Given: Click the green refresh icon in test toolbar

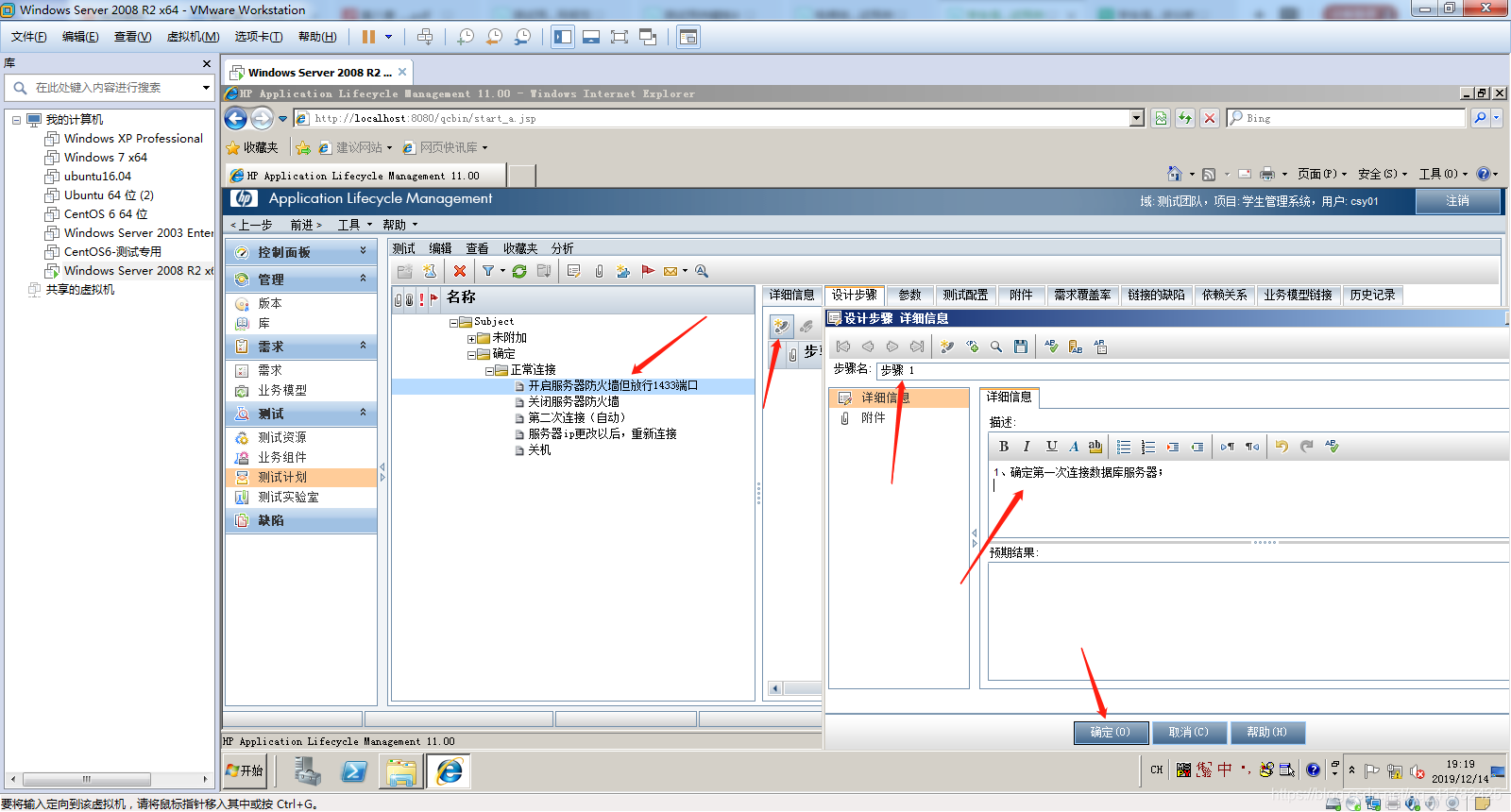Looking at the screenshot, I should coord(519,271).
